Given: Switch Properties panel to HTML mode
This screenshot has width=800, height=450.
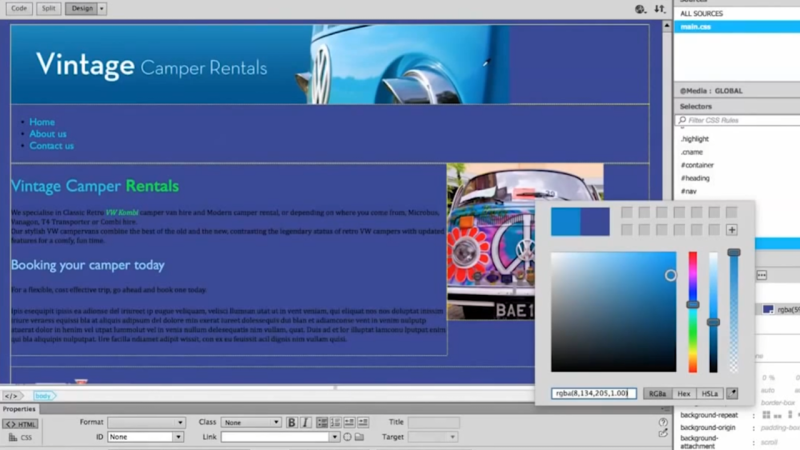Looking at the screenshot, I should [20, 424].
